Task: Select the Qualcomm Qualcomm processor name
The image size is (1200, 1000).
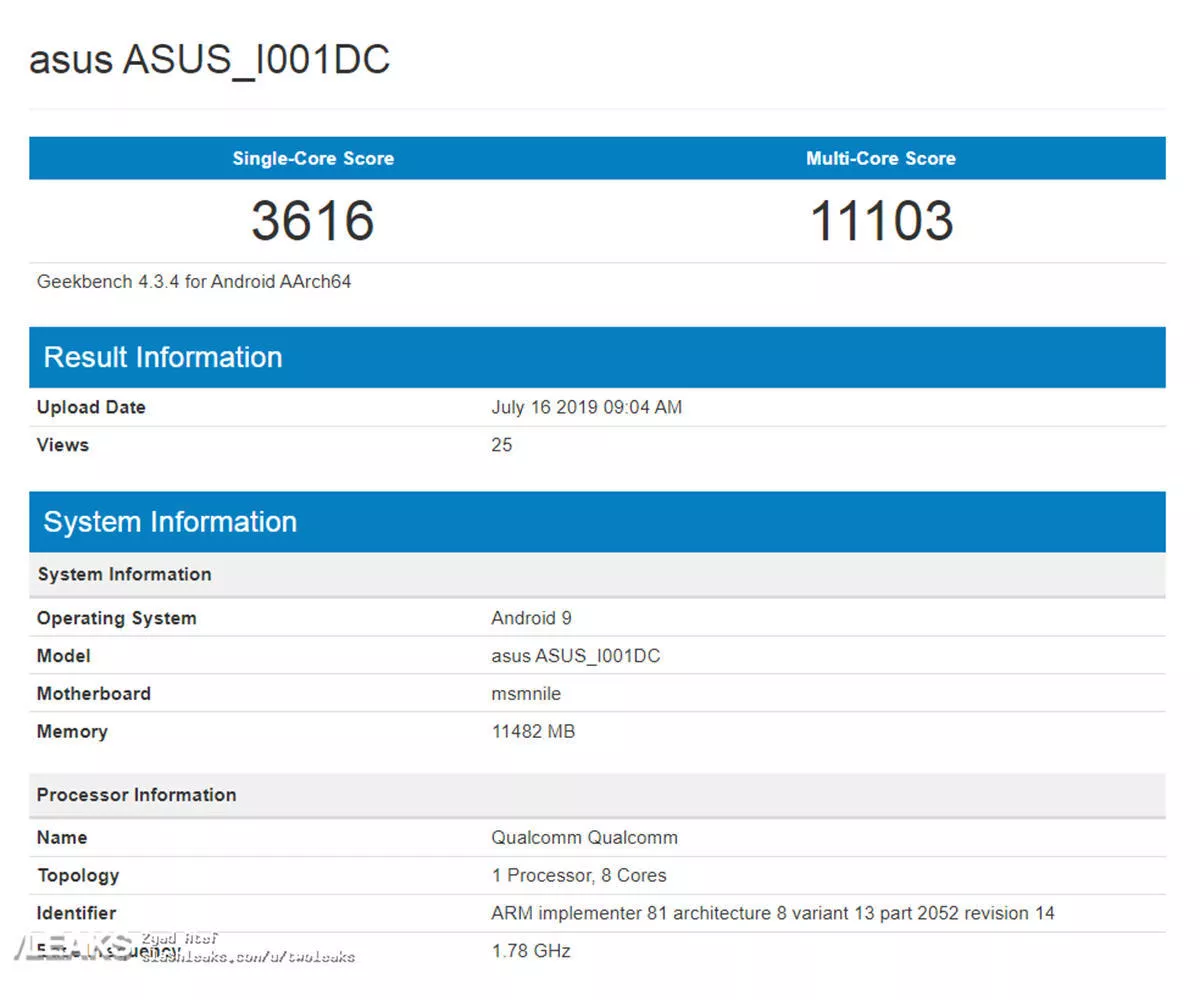Action: tap(584, 838)
